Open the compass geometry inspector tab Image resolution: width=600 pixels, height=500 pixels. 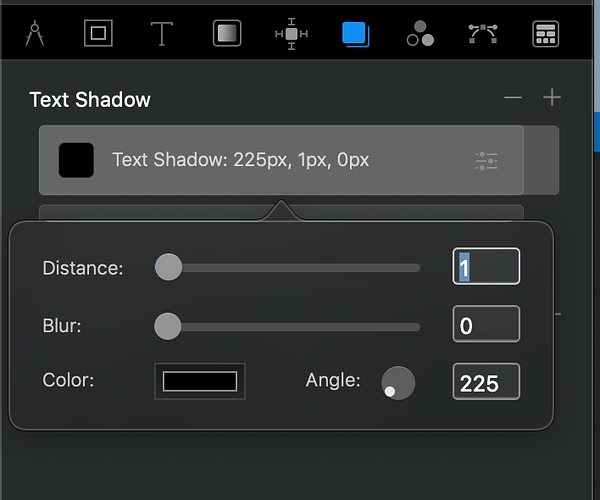35,33
